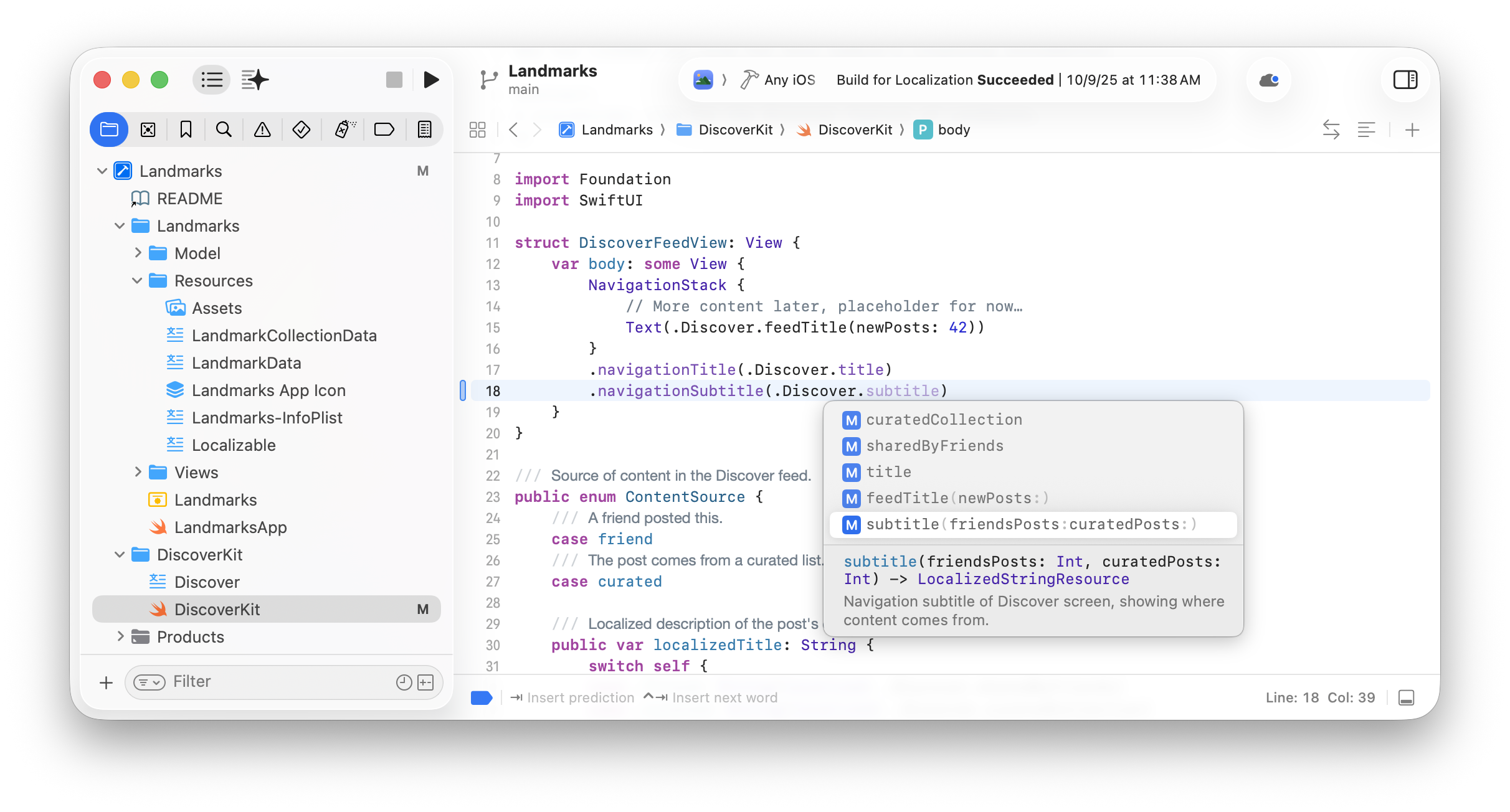This screenshot has width=1510, height=812.
Task: Add a new editor pane
Action: (x=1412, y=130)
